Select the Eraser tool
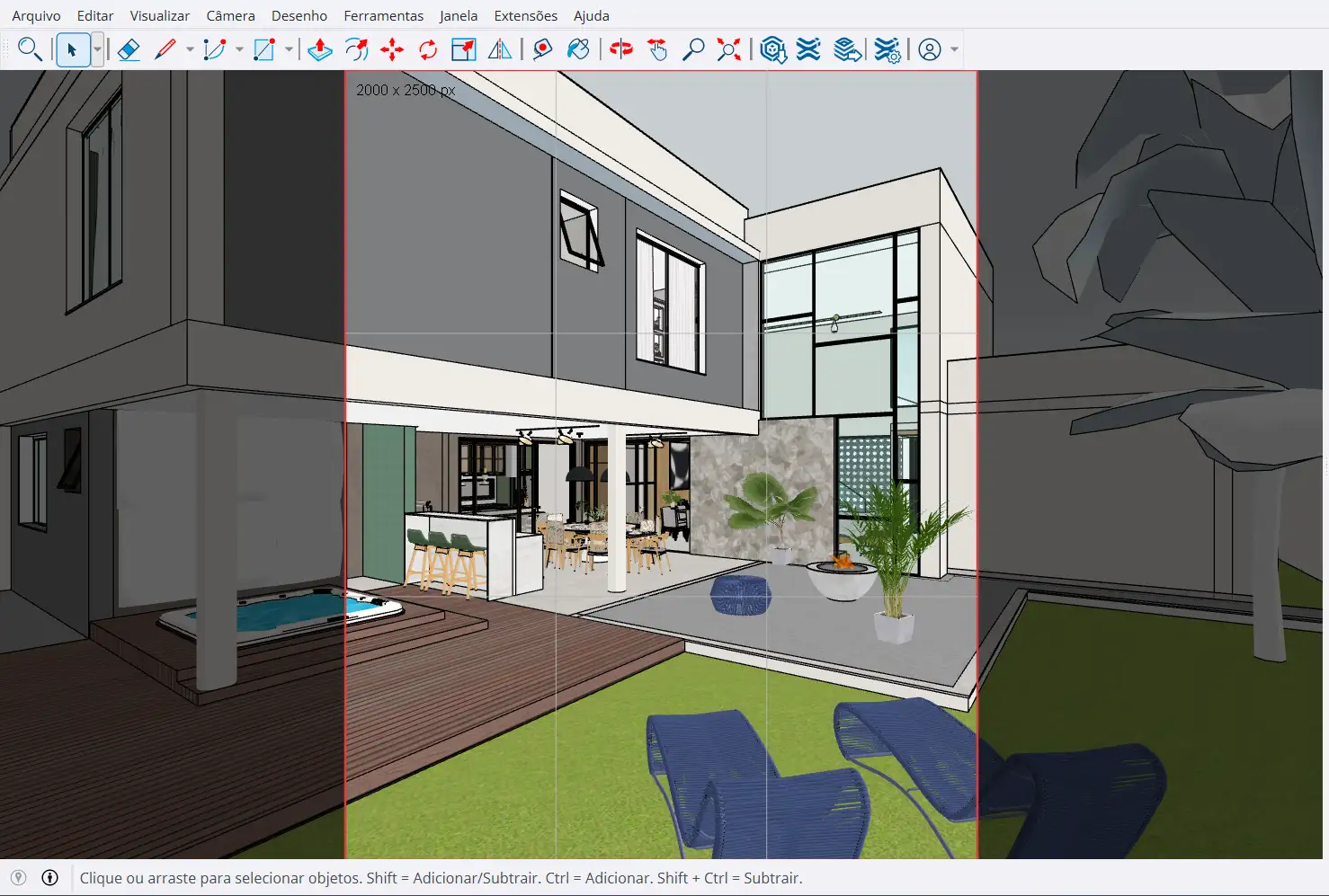 [129, 49]
